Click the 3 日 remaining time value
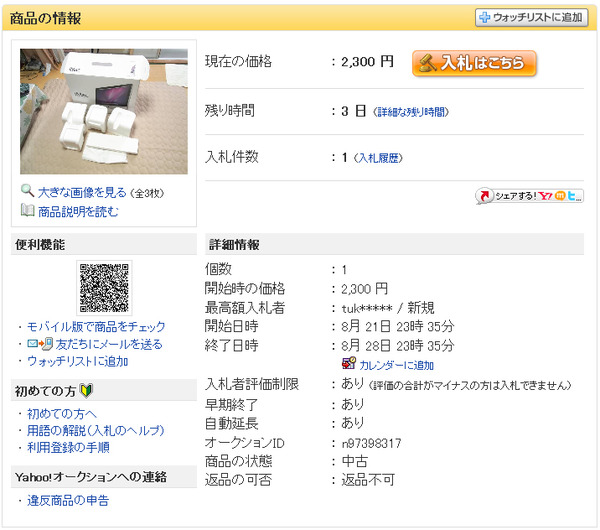The width and height of the screenshot is (600, 530). click(x=354, y=111)
